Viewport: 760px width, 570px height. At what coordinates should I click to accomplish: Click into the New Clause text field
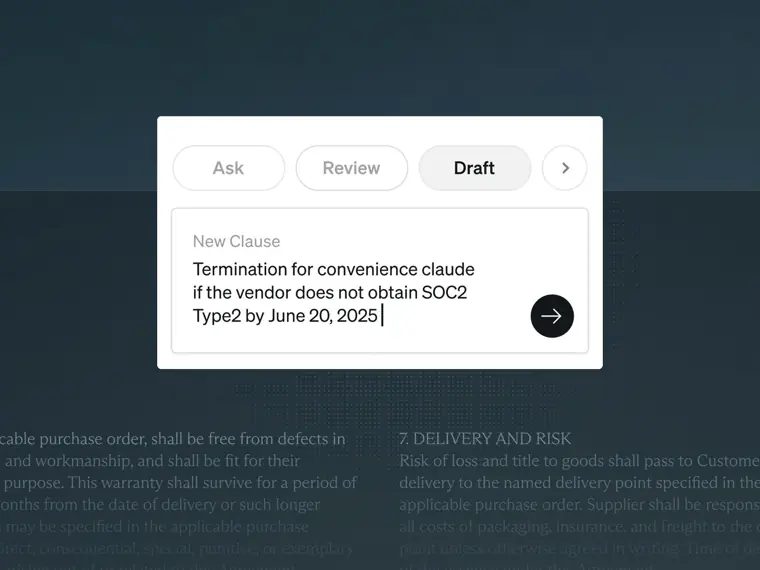pyautogui.click(x=380, y=281)
